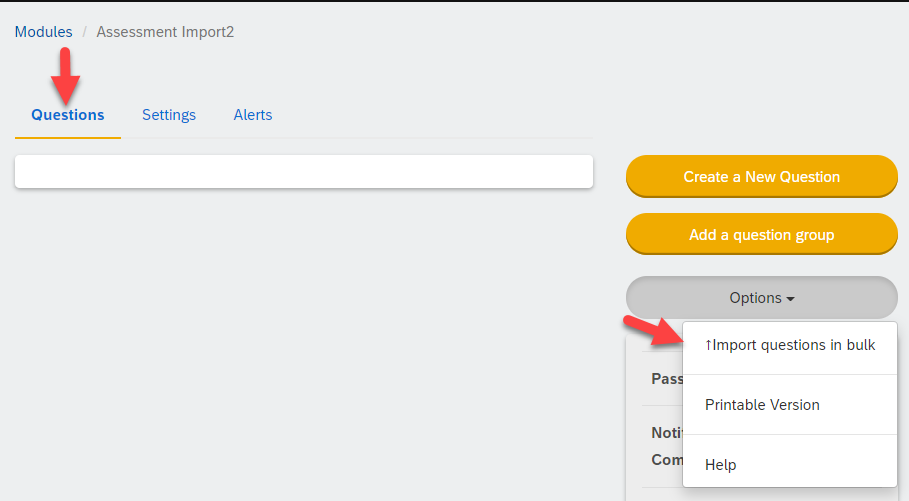Switch to the Questions tab

pyautogui.click(x=68, y=115)
